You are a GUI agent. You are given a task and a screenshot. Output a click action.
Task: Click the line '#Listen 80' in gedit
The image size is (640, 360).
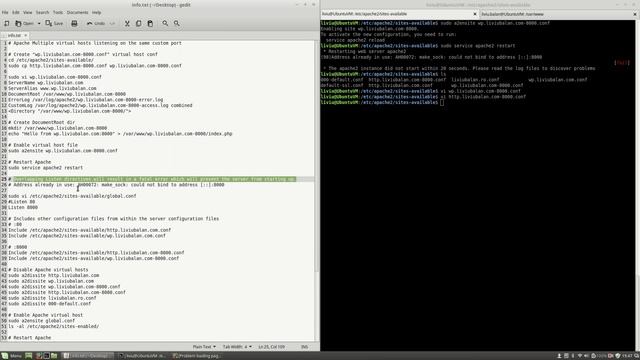(22, 202)
